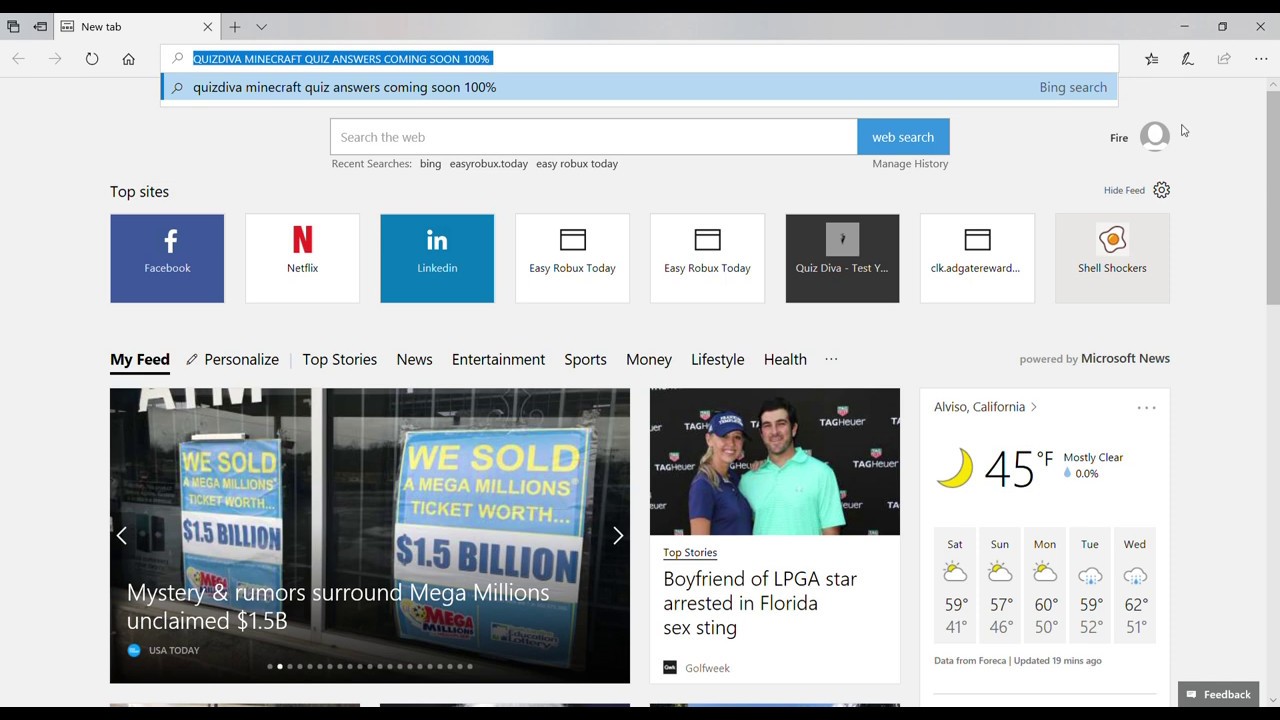Screen dimensions: 1280x720
Task: Select the Bing search suggestion row
Action: (x=639, y=87)
